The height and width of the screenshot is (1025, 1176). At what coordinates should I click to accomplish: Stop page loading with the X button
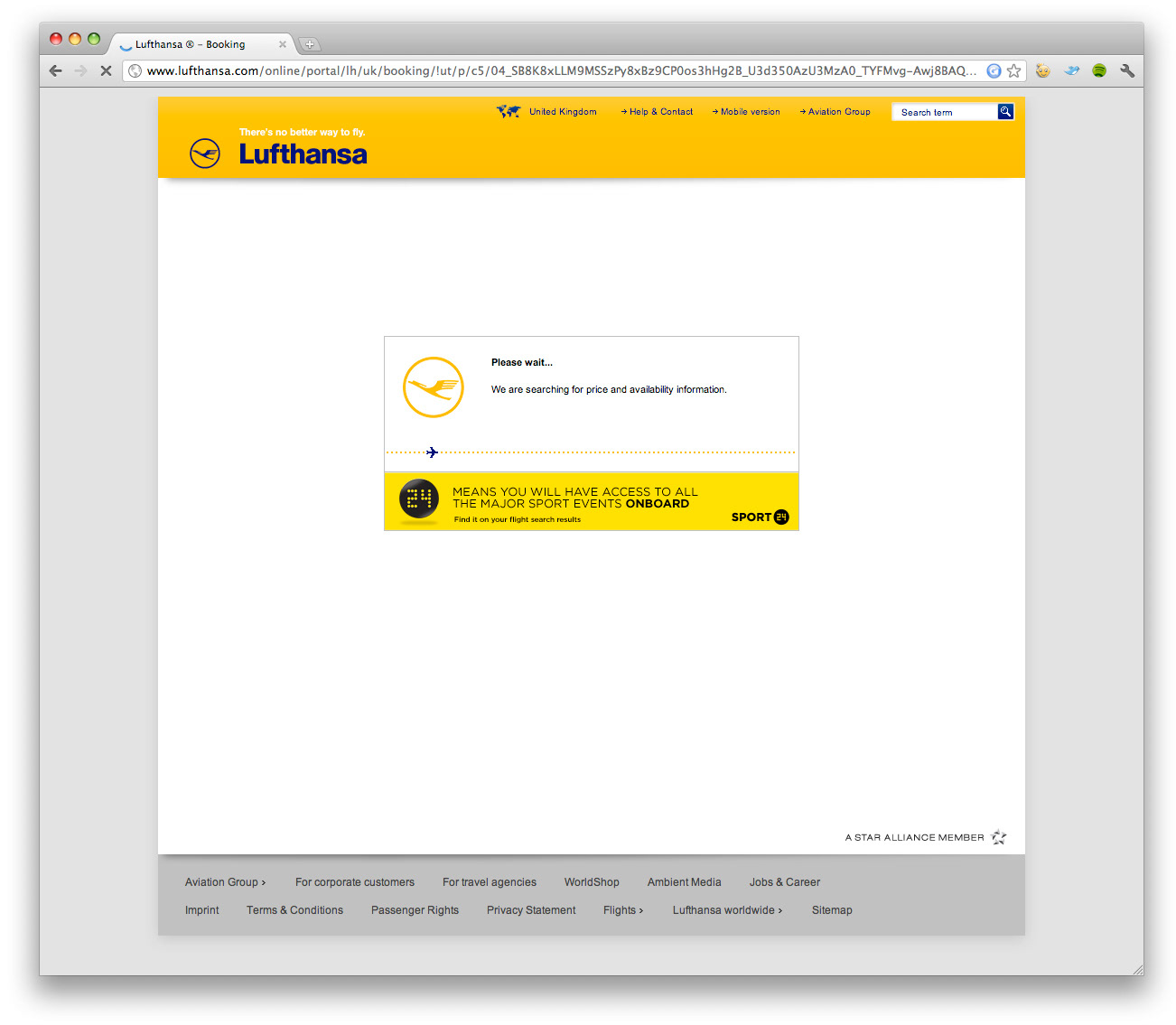click(106, 70)
